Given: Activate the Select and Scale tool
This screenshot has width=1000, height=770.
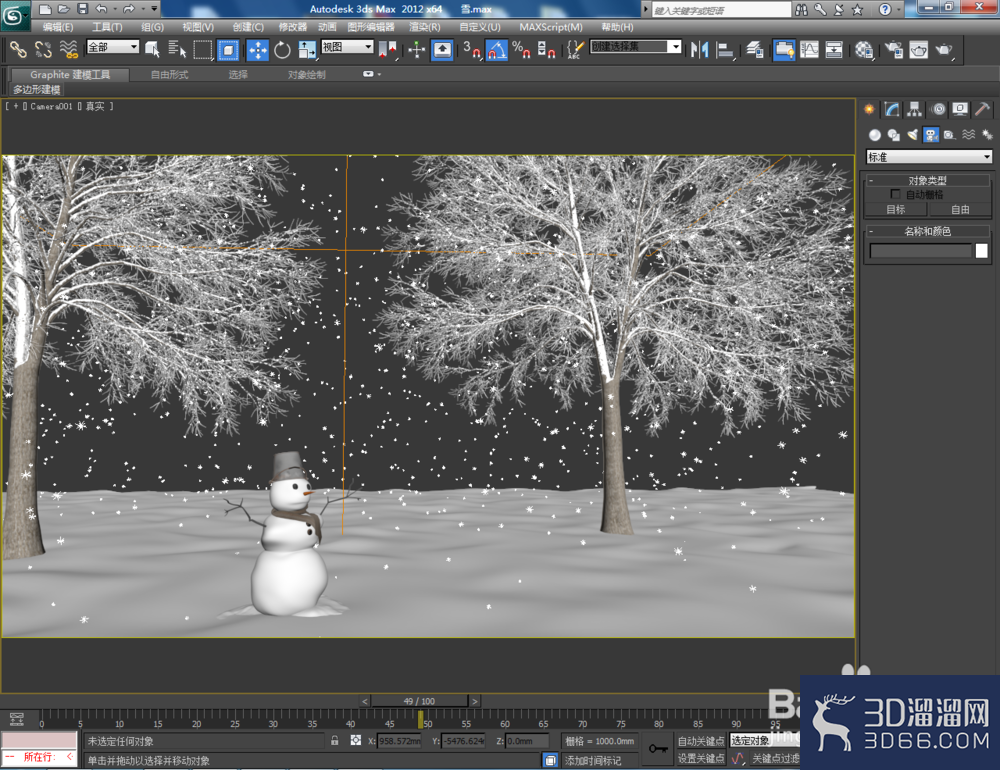Looking at the screenshot, I should pyautogui.click(x=307, y=50).
